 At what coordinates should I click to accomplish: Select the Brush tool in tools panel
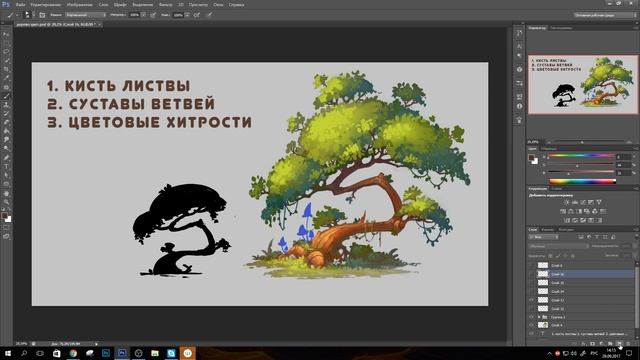(6, 96)
